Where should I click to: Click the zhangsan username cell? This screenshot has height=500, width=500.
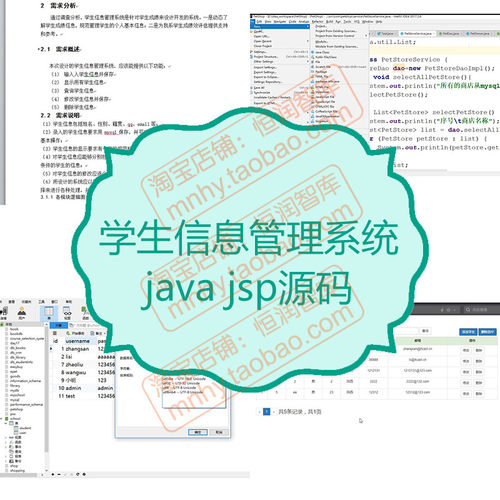[x=77, y=349]
